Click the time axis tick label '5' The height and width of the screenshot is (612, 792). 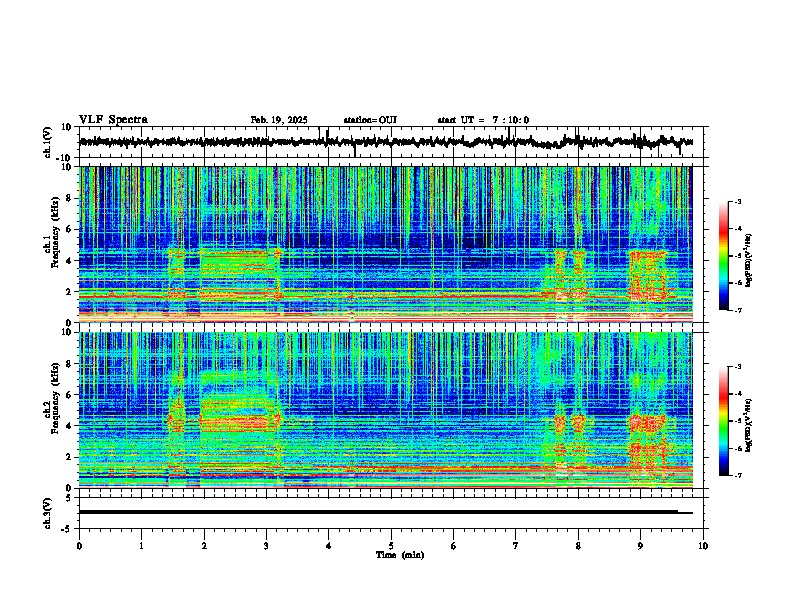click(x=391, y=545)
